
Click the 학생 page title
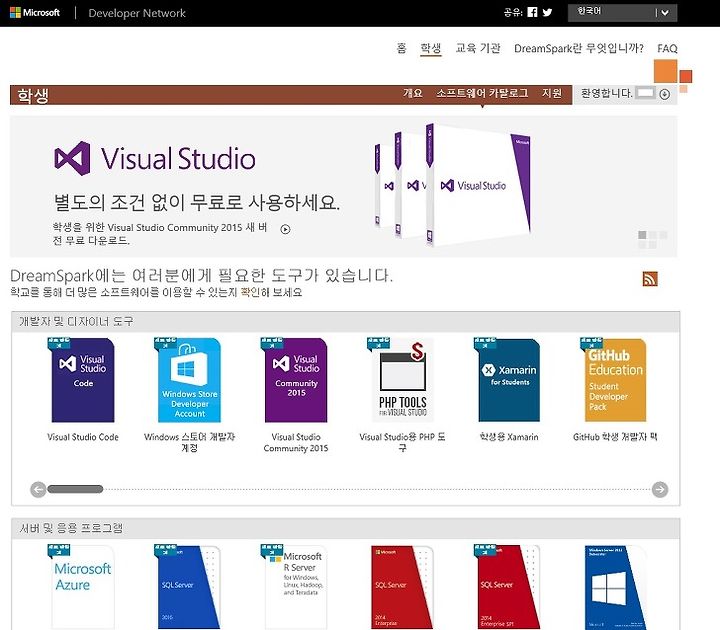coord(33,96)
